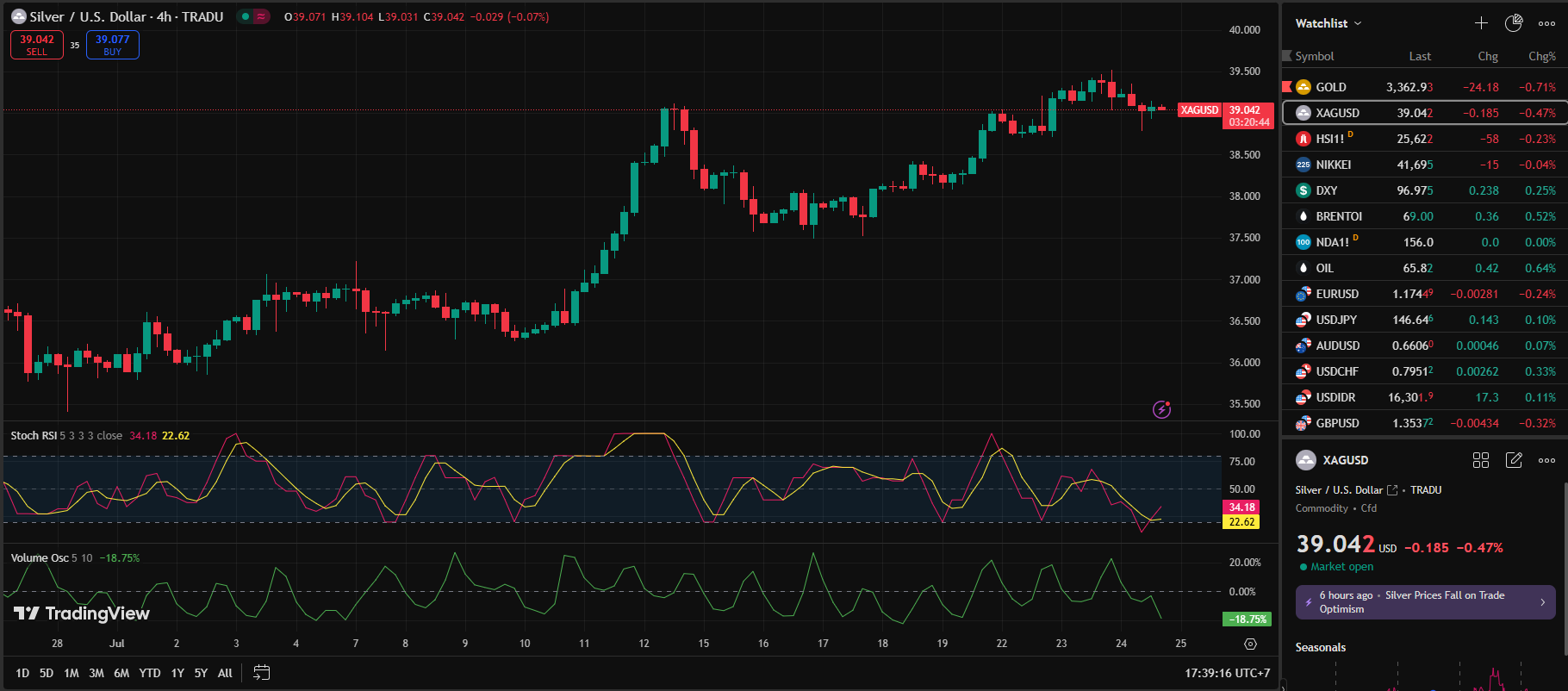The width and height of the screenshot is (1568, 691).
Task: Select the 1M time range
Action: (72, 673)
